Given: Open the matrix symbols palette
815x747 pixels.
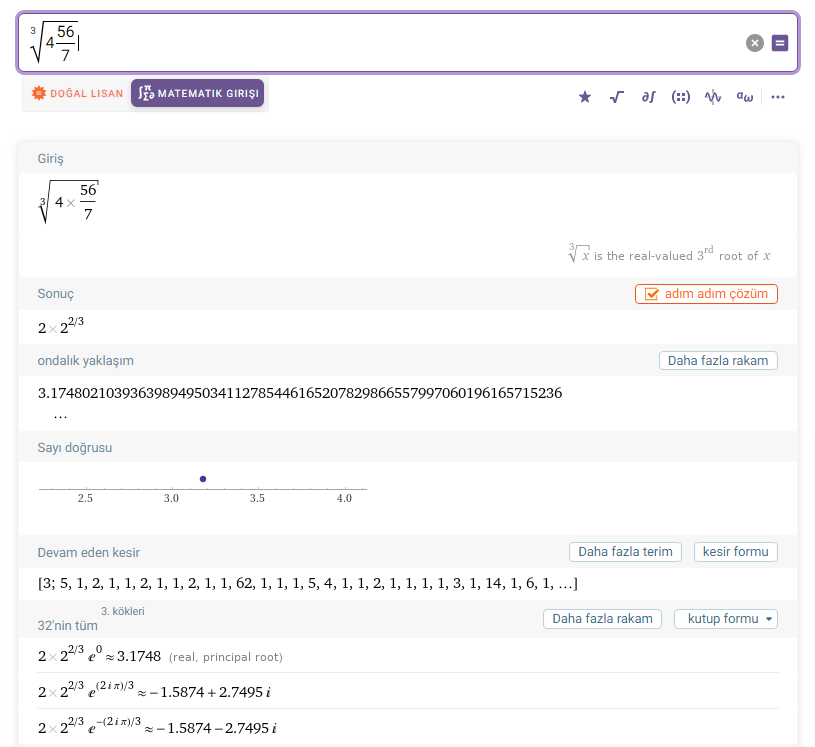Looking at the screenshot, I should [x=680, y=97].
